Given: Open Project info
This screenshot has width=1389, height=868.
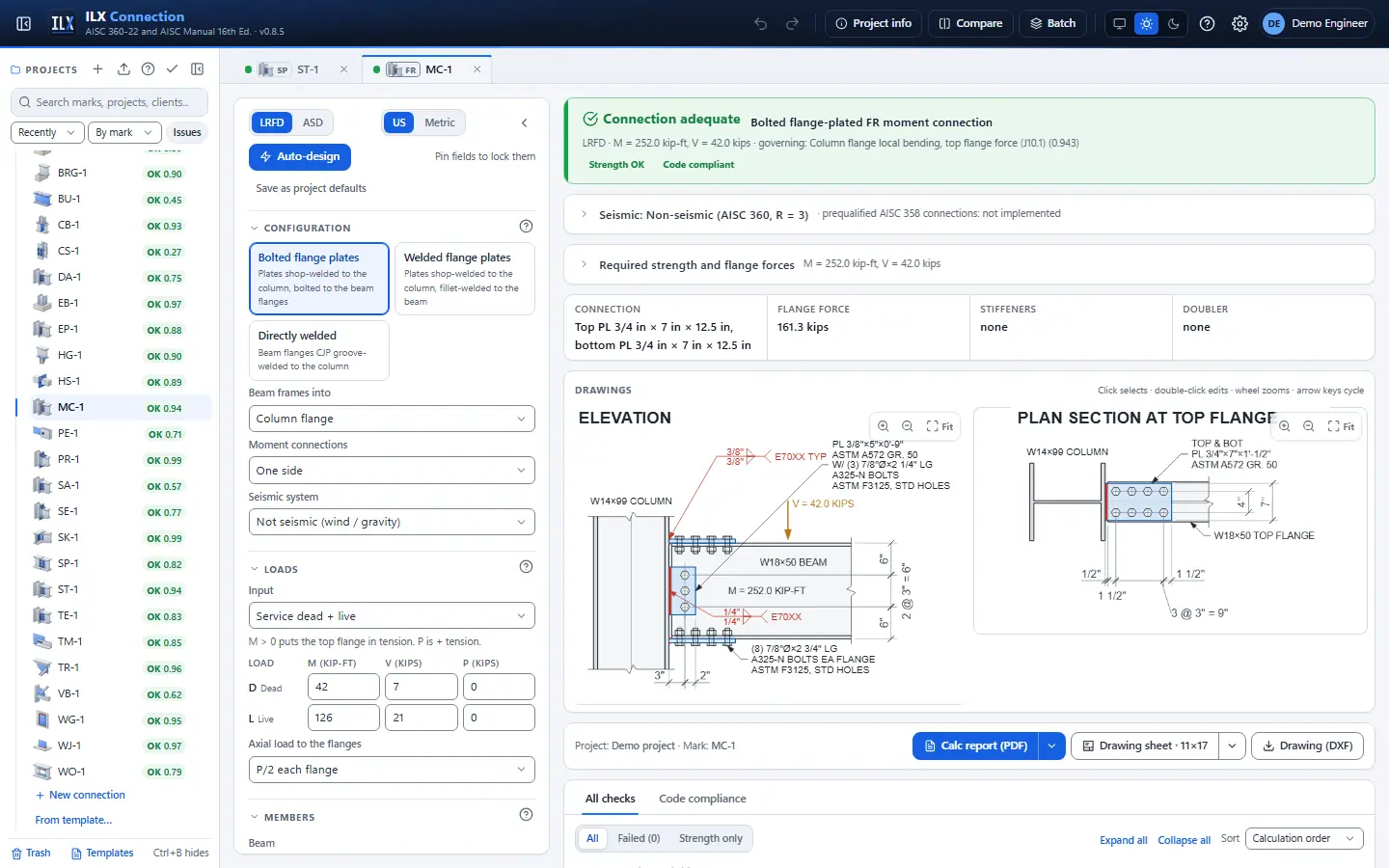Looking at the screenshot, I should point(873,23).
